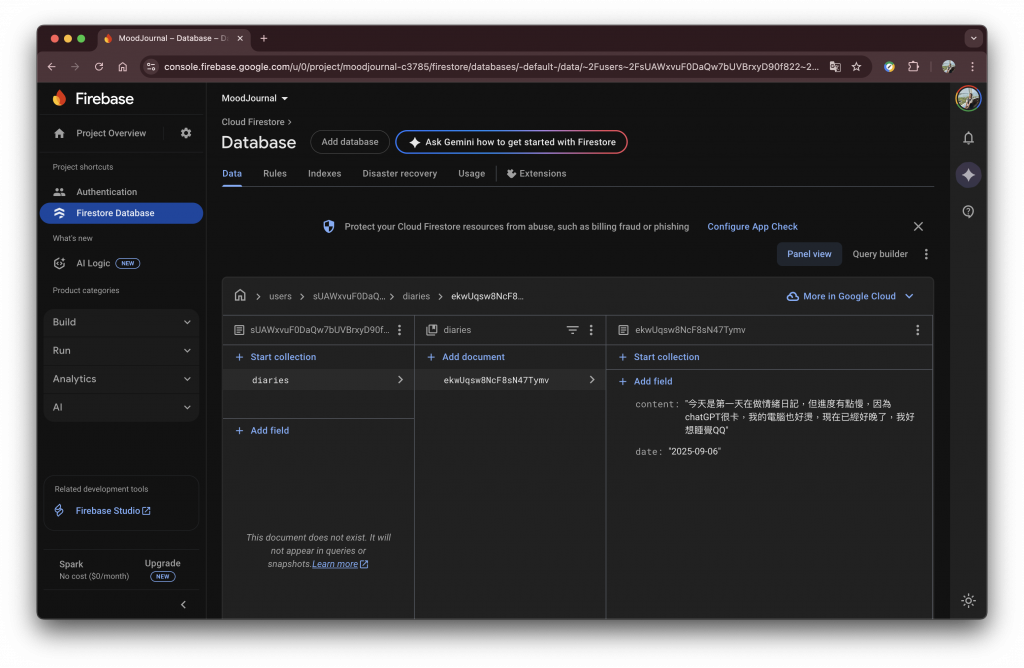Click the Firebase flame logo
This screenshot has height=668, width=1024.
[x=59, y=98]
